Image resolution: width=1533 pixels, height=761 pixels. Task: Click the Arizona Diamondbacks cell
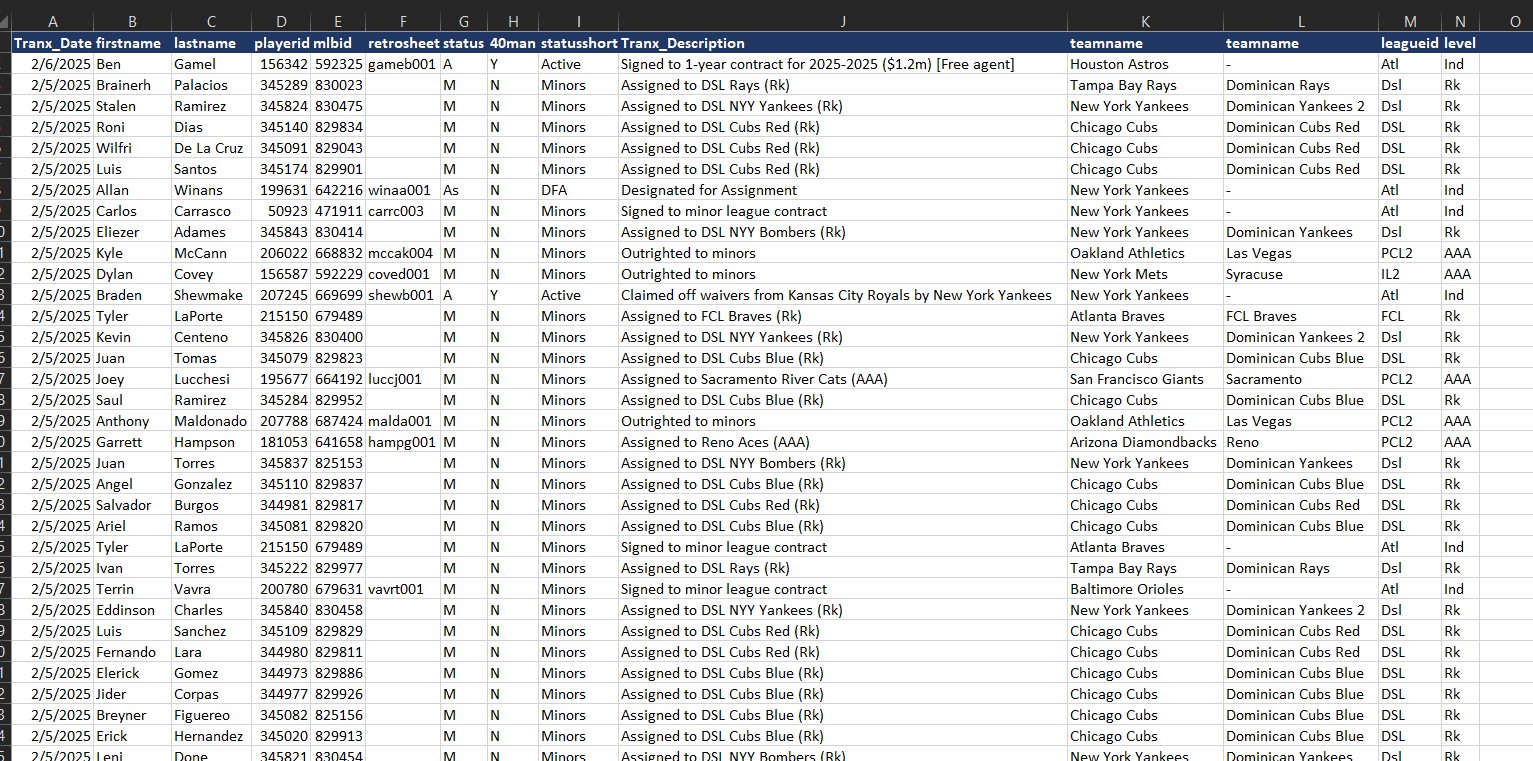pyautogui.click(x=1143, y=442)
